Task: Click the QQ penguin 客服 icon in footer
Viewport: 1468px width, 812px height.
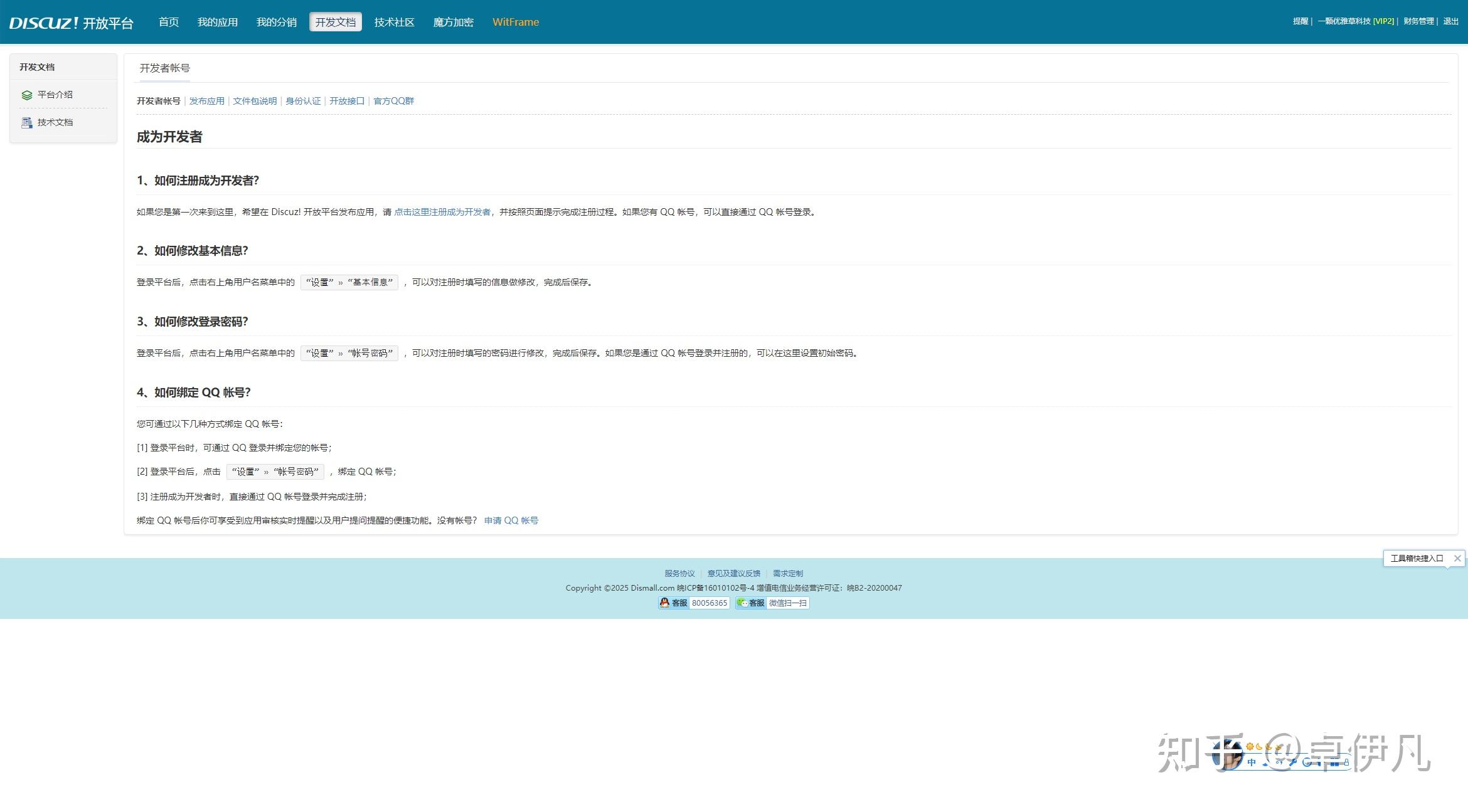Action: pyautogui.click(x=664, y=603)
